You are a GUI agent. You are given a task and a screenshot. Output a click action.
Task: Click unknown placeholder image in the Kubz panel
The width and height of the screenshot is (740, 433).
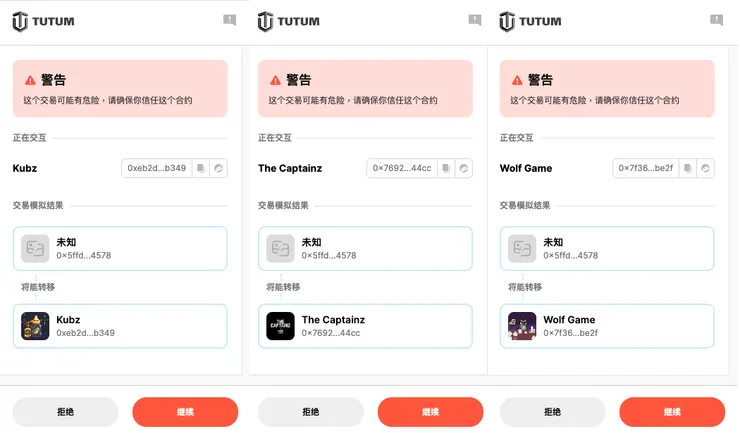(x=35, y=248)
